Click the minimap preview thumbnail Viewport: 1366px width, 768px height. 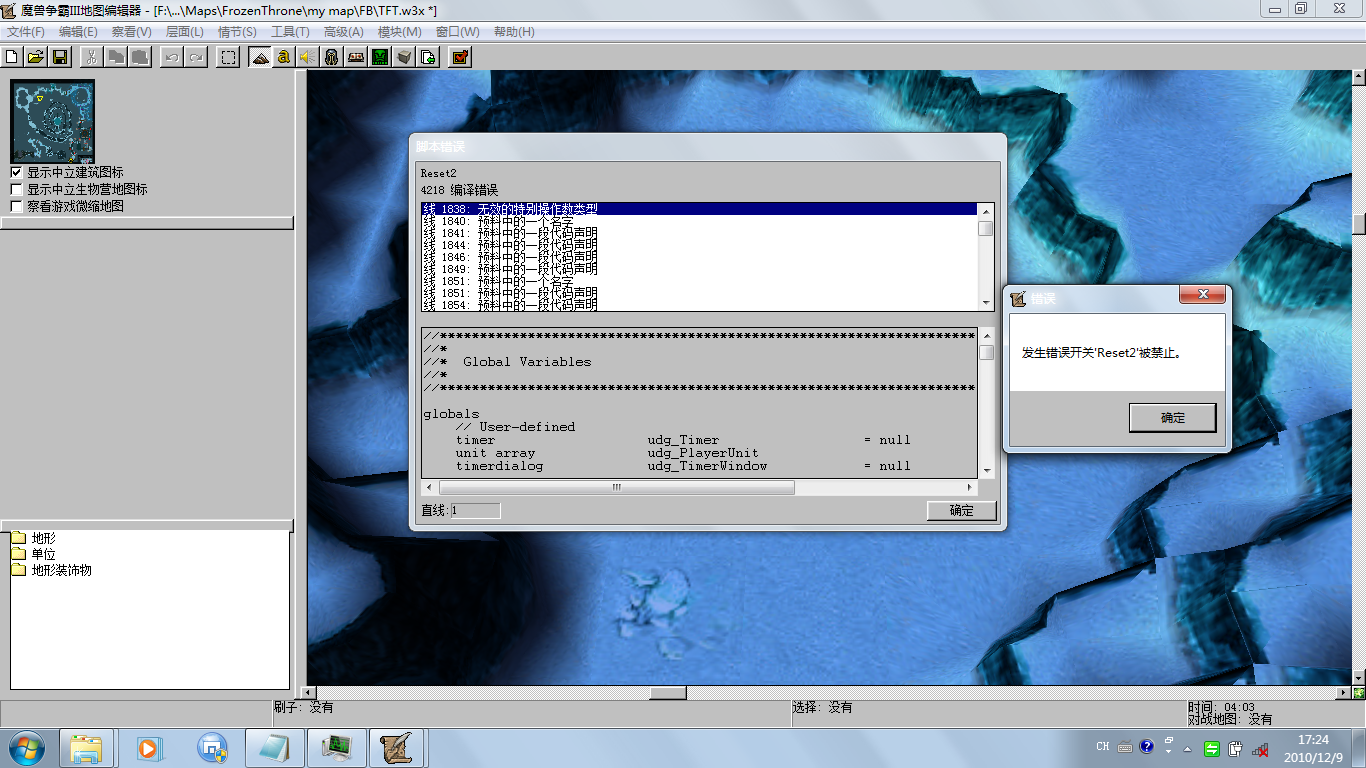pos(53,121)
